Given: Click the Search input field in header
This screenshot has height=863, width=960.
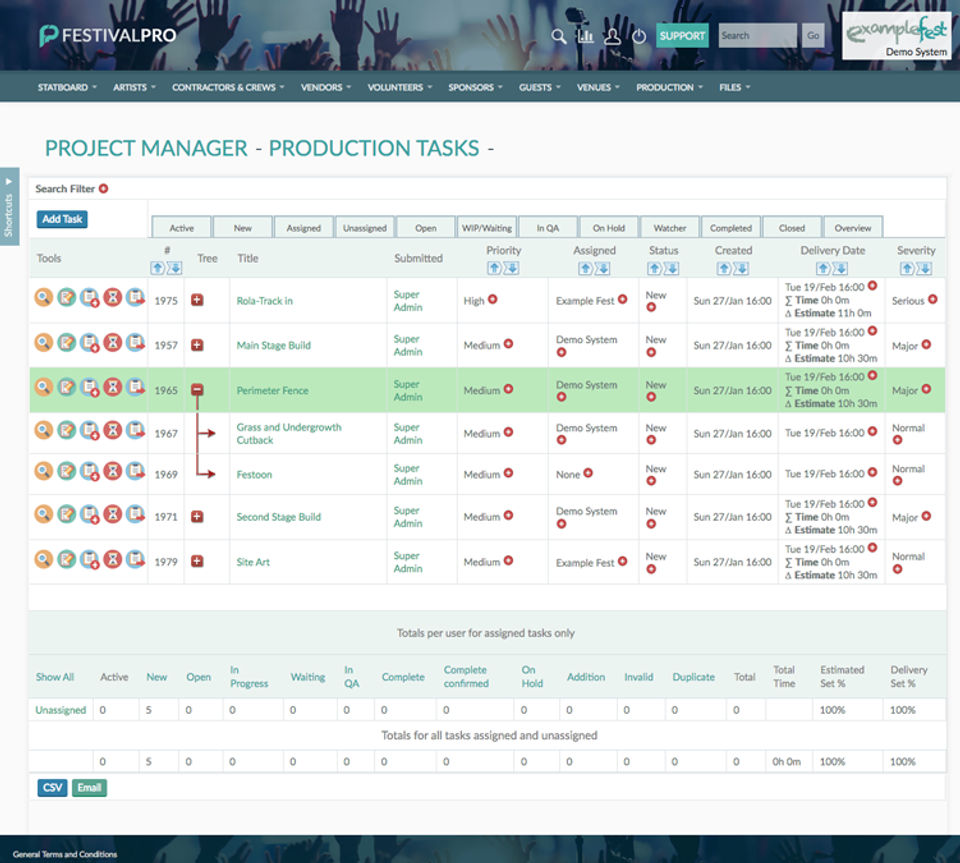Looking at the screenshot, I should pyautogui.click(x=757, y=36).
